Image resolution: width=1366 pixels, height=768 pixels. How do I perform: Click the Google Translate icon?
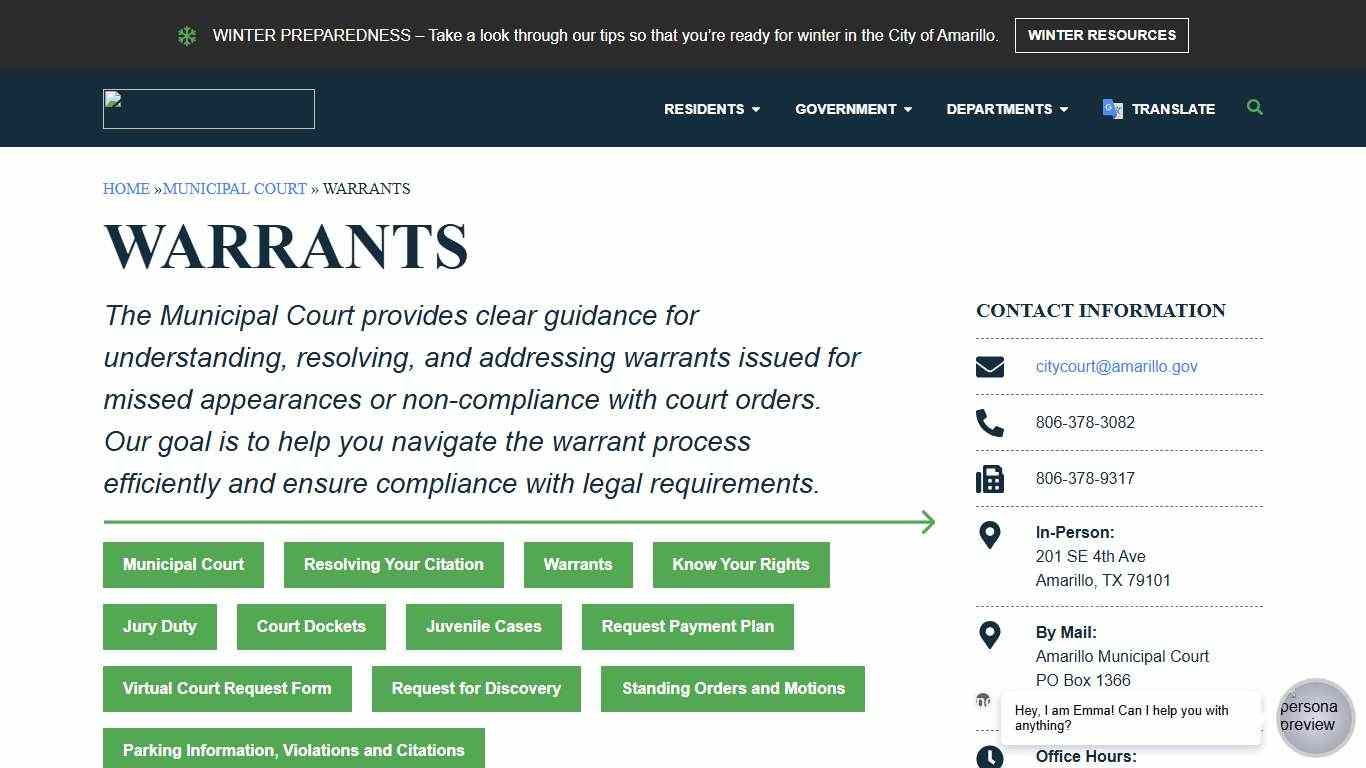(x=1112, y=109)
